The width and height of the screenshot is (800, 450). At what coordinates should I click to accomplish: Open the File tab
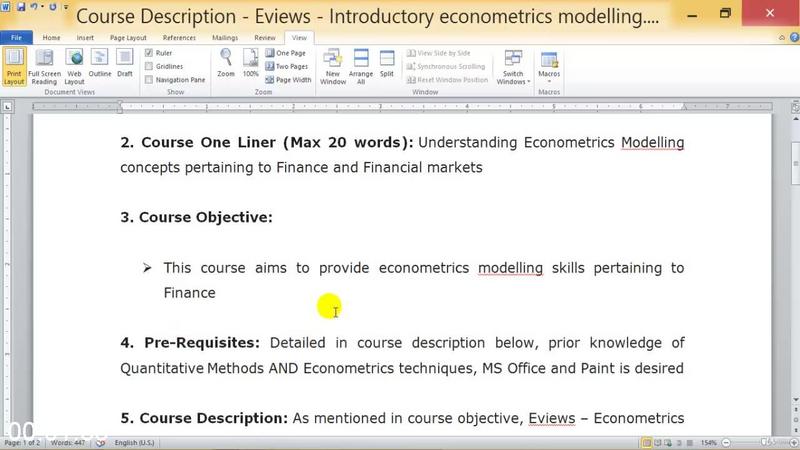point(16,37)
